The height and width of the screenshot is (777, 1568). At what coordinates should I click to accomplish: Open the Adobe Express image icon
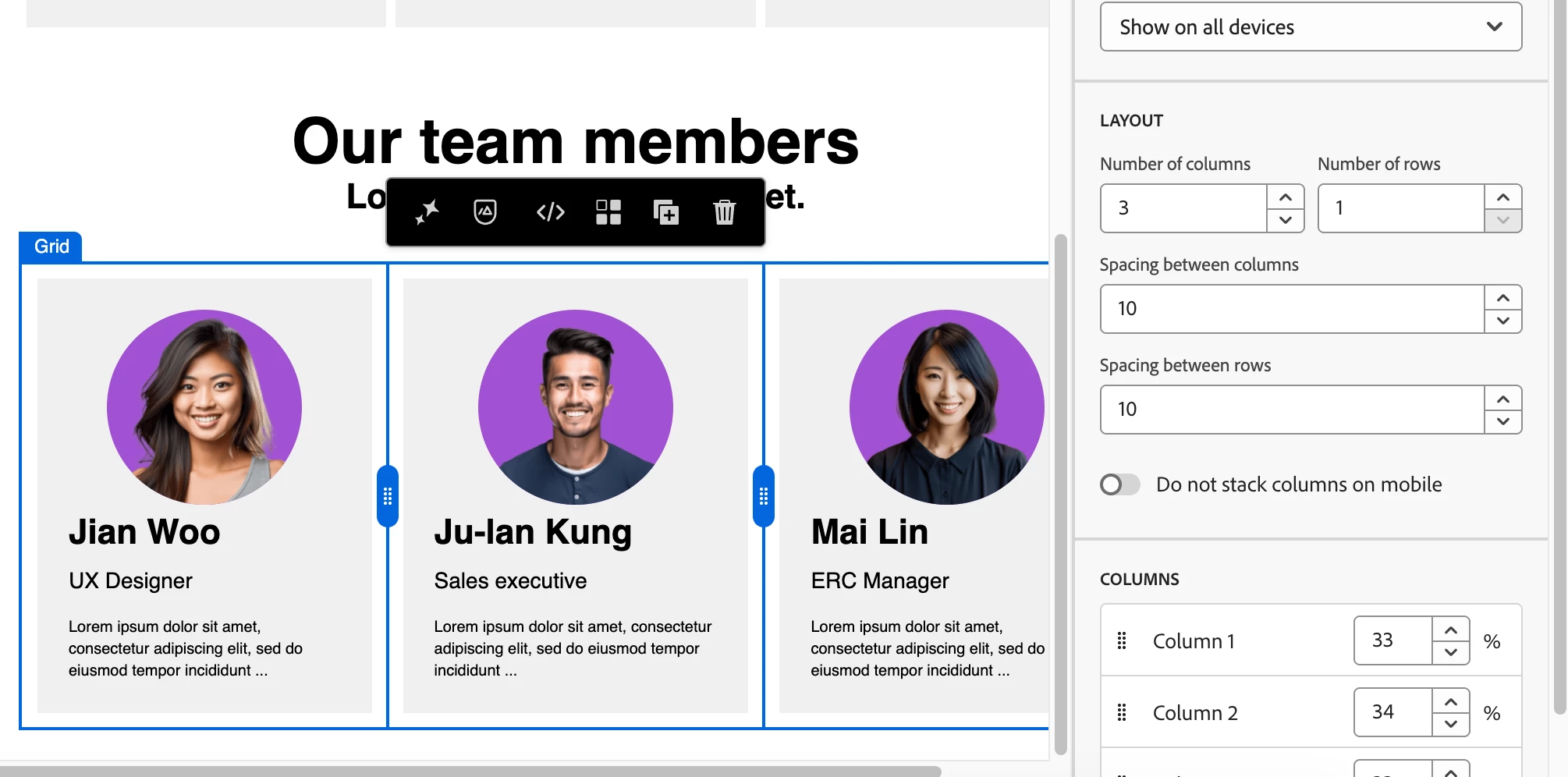click(x=485, y=211)
